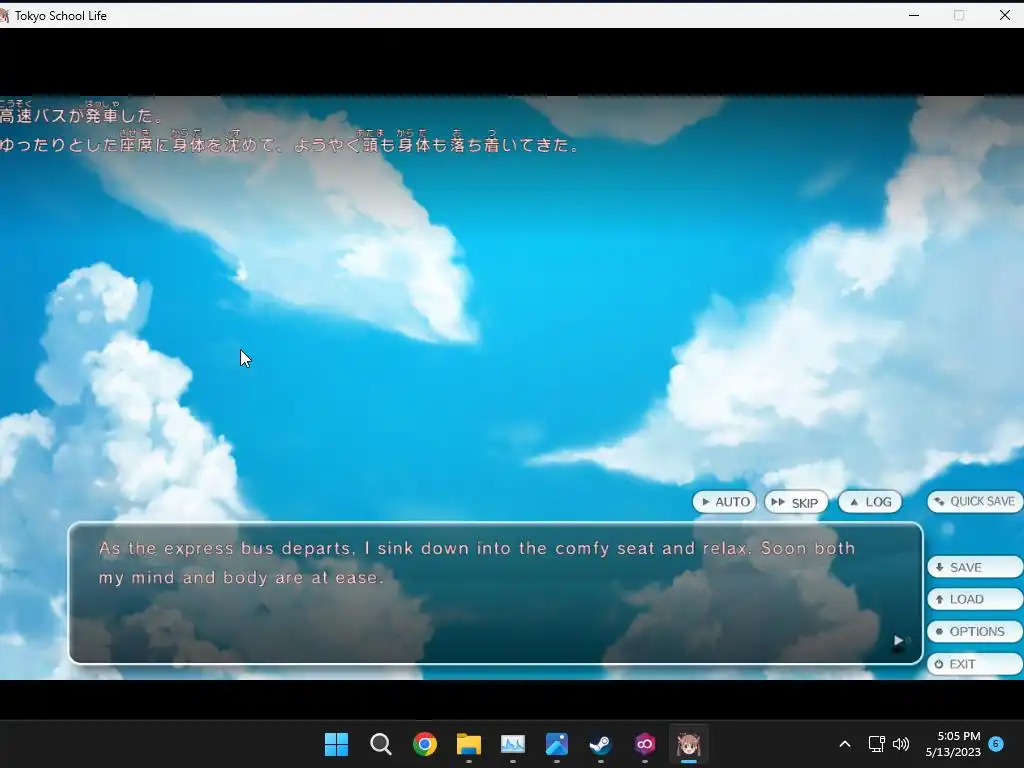This screenshot has height=768, width=1024.
Task: Click QUICK SAVE button
Action: [974, 501]
